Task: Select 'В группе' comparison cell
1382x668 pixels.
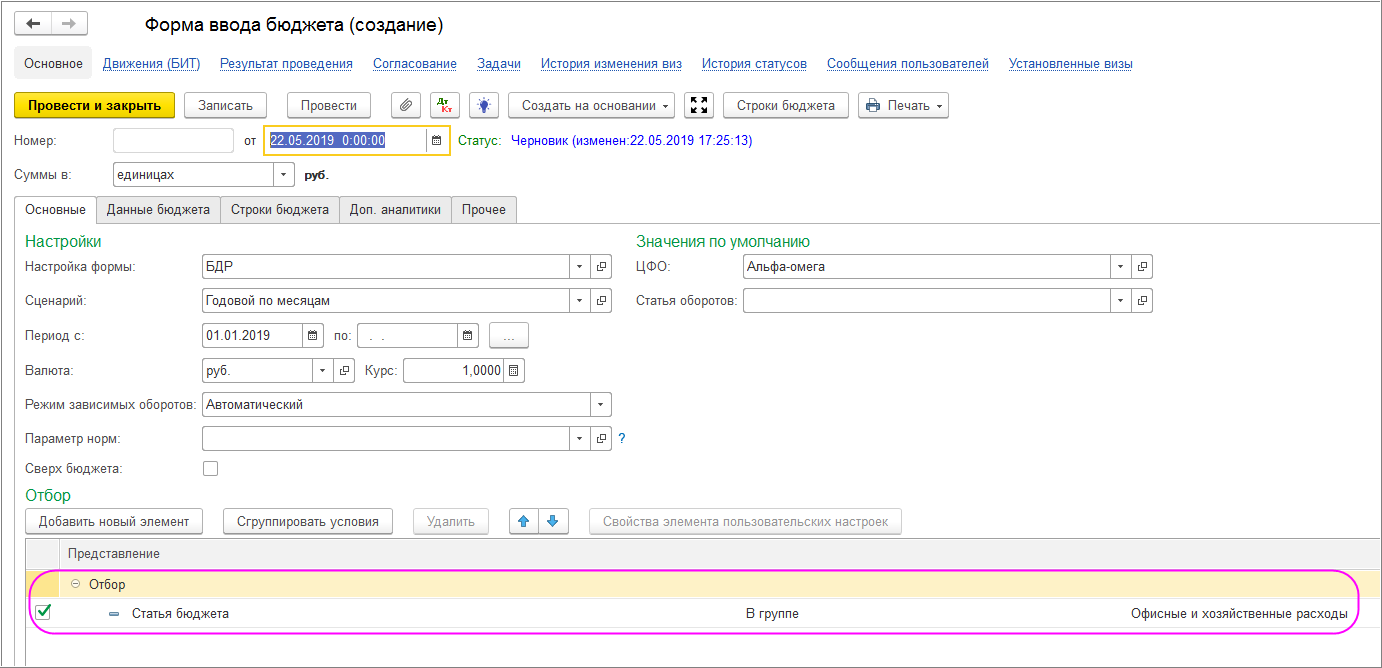Action: (772, 613)
